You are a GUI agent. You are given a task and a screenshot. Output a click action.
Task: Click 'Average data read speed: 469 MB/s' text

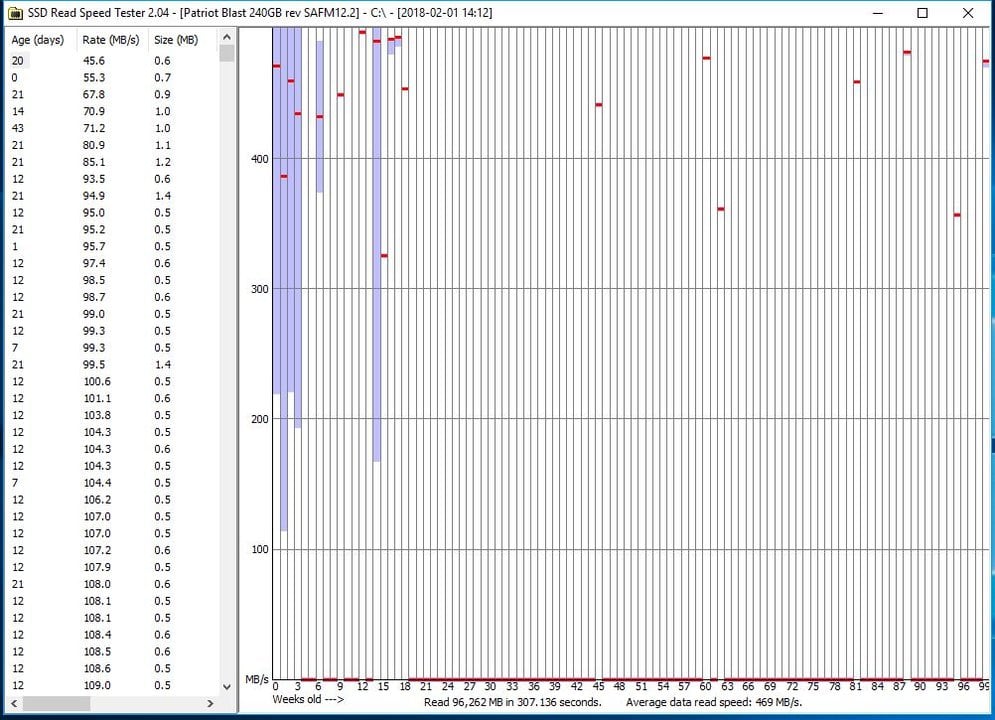tap(714, 702)
